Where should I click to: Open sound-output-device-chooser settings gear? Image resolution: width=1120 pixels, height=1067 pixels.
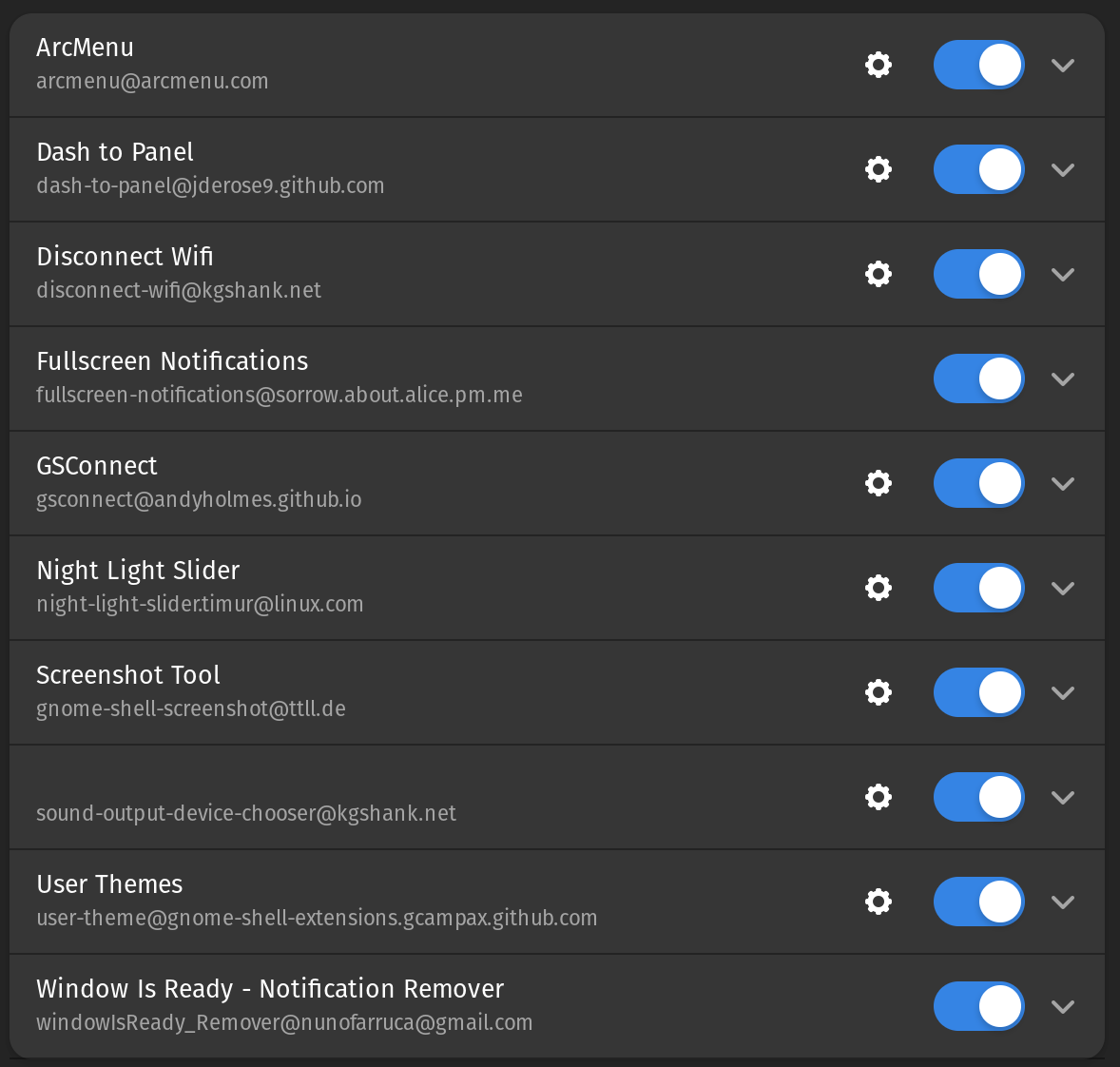click(878, 797)
